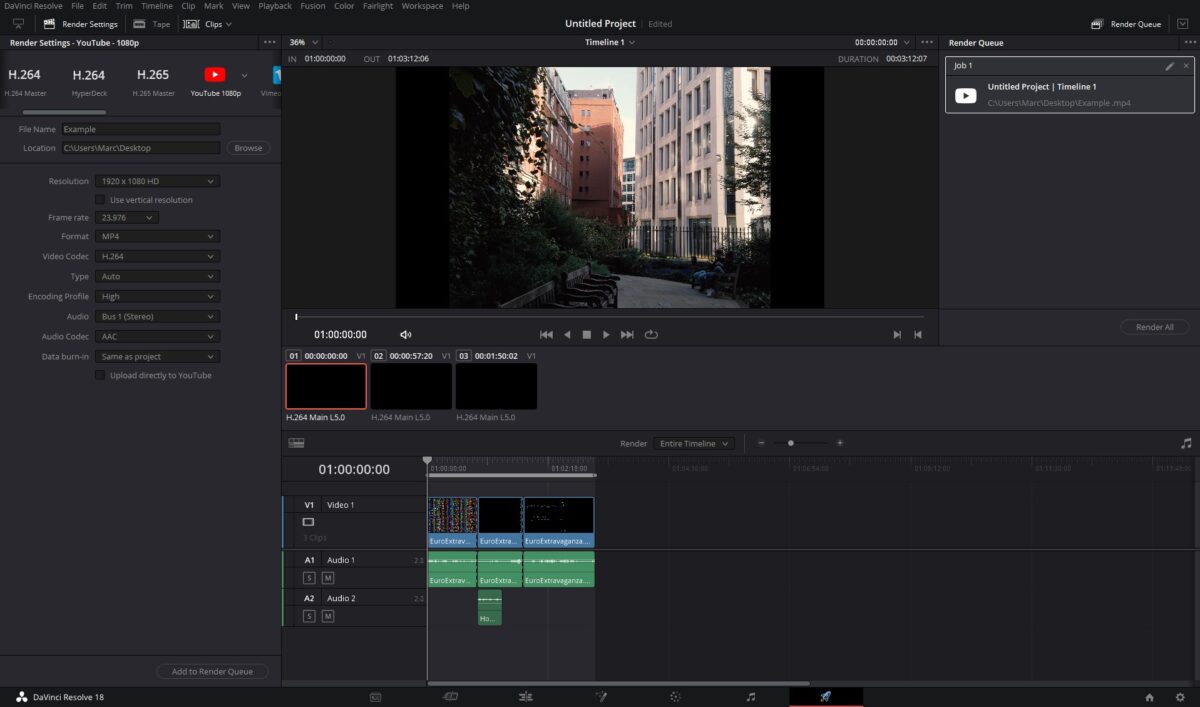
Task: Open the Fusion menu
Action: [x=312, y=6]
